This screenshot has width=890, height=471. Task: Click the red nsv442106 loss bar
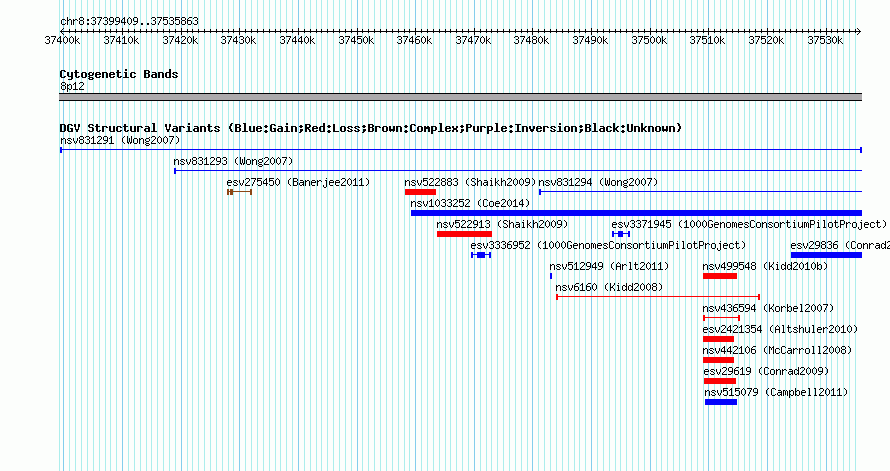tap(719, 360)
